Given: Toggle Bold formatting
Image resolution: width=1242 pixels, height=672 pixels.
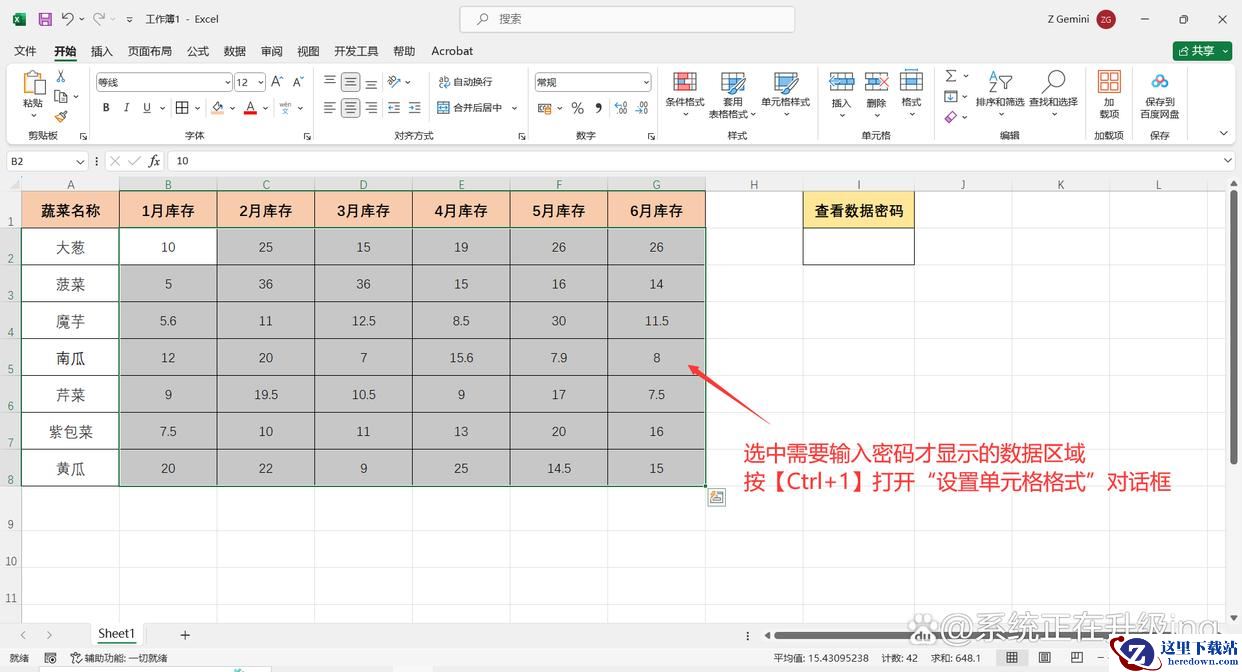Looking at the screenshot, I should coord(106,108).
